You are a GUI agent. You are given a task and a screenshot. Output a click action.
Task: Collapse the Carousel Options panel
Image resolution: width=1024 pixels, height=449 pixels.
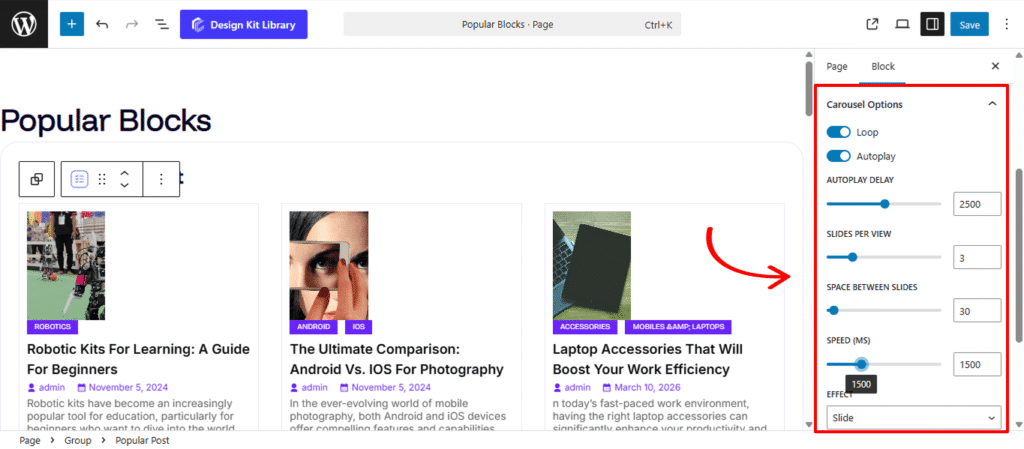pyautogui.click(x=992, y=104)
